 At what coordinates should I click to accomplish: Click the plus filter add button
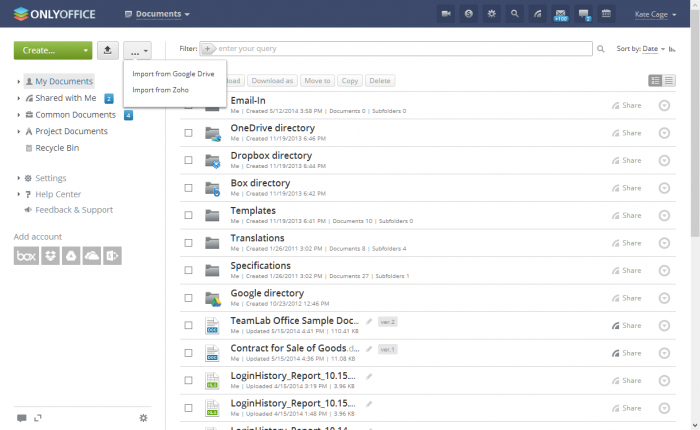pos(208,49)
